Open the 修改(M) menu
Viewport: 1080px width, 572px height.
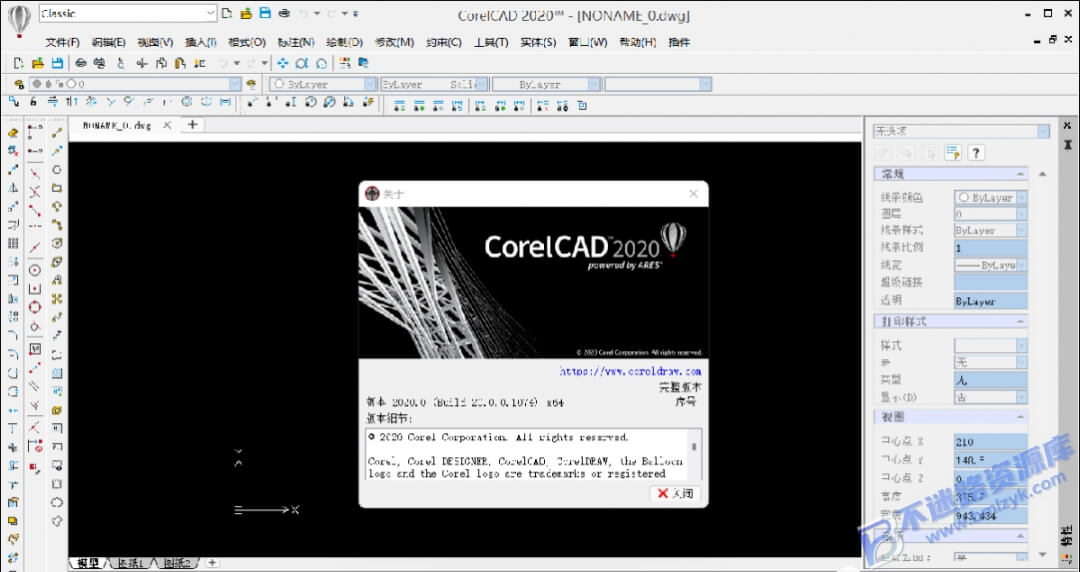pyautogui.click(x=394, y=42)
